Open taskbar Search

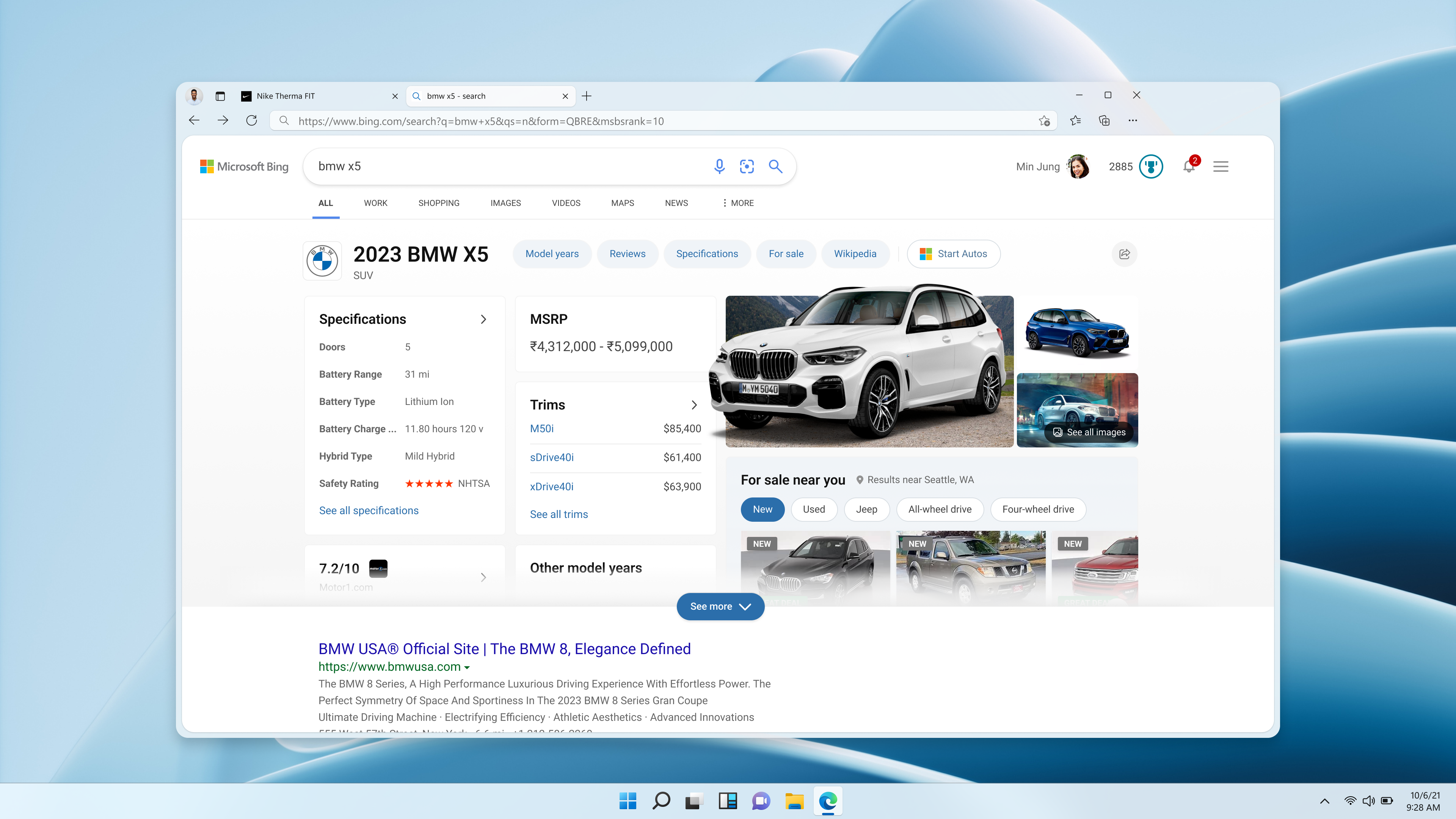point(661,800)
